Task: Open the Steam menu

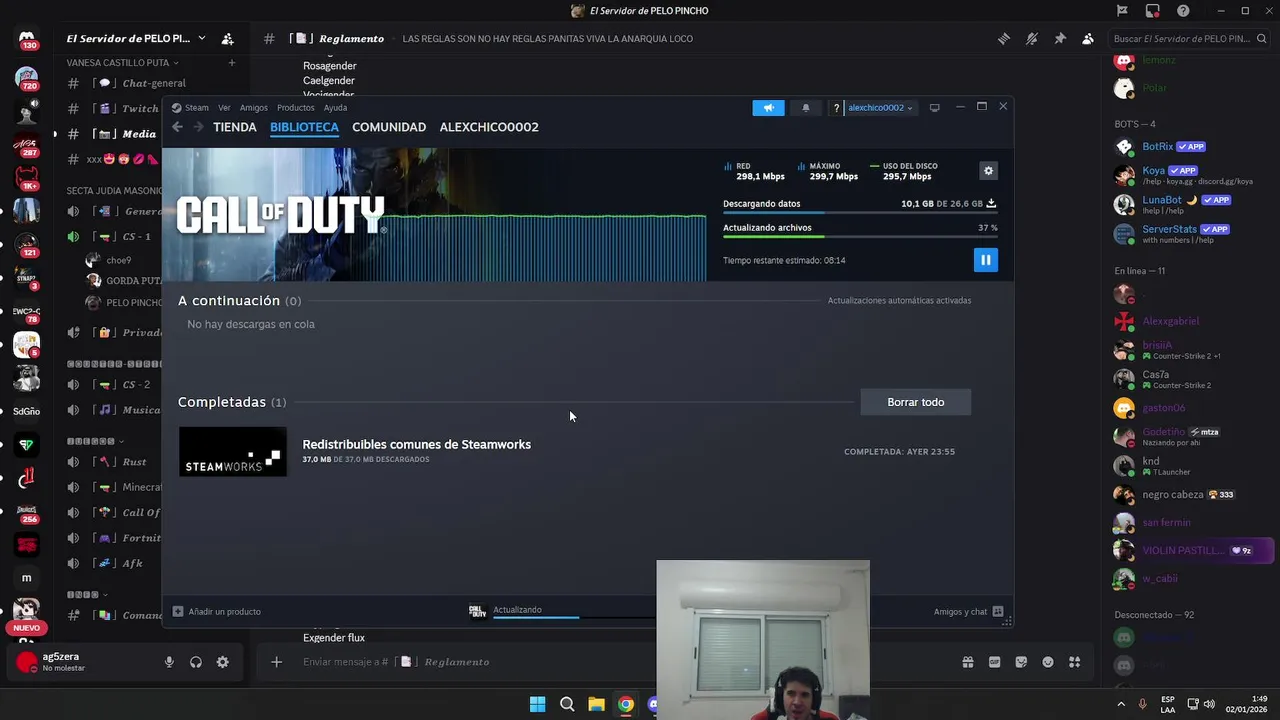Action: click(x=191, y=108)
